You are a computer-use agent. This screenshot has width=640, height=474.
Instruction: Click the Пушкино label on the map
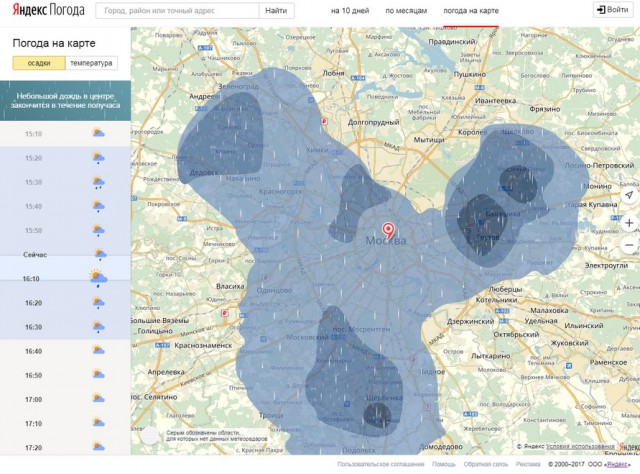click(x=470, y=74)
